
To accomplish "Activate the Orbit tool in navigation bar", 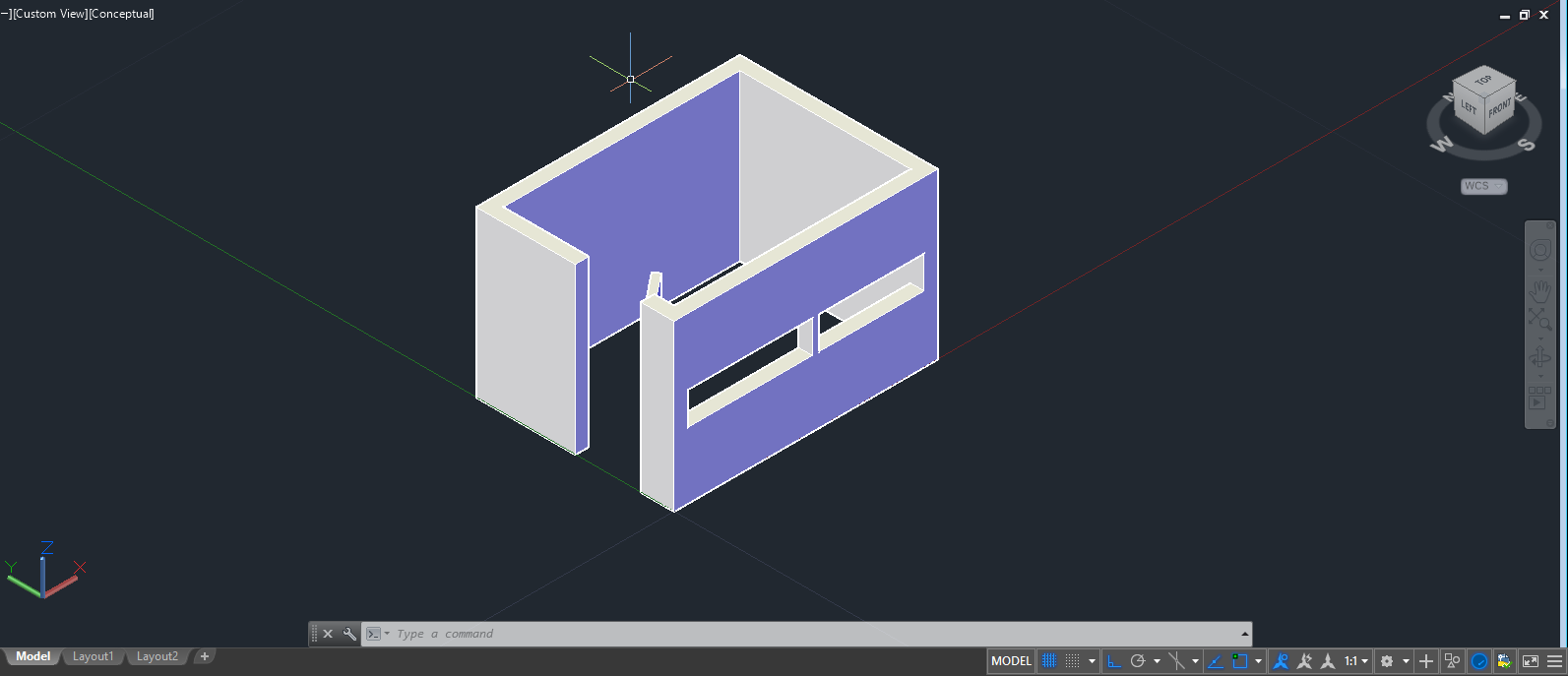I will [1539, 357].
